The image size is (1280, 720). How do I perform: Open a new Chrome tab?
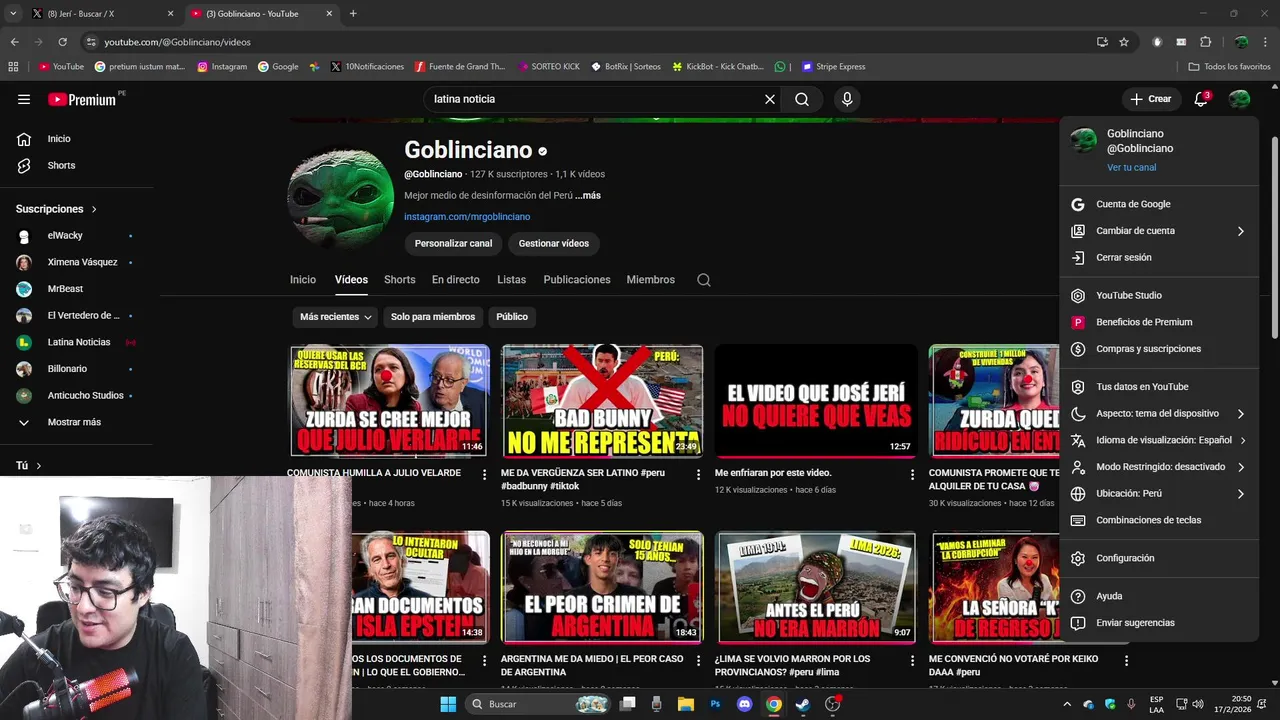click(353, 14)
